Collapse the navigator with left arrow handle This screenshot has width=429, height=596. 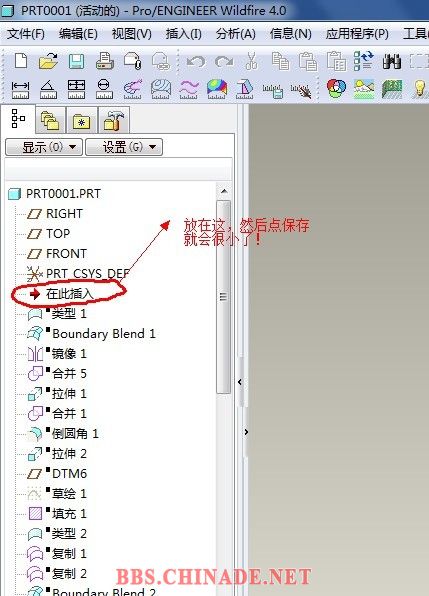(x=240, y=382)
